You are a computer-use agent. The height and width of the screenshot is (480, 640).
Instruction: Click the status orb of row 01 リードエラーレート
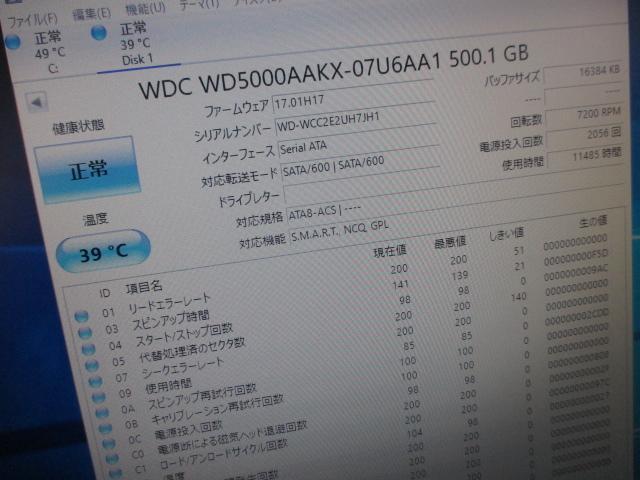pyautogui.click(x=81, y=316)
